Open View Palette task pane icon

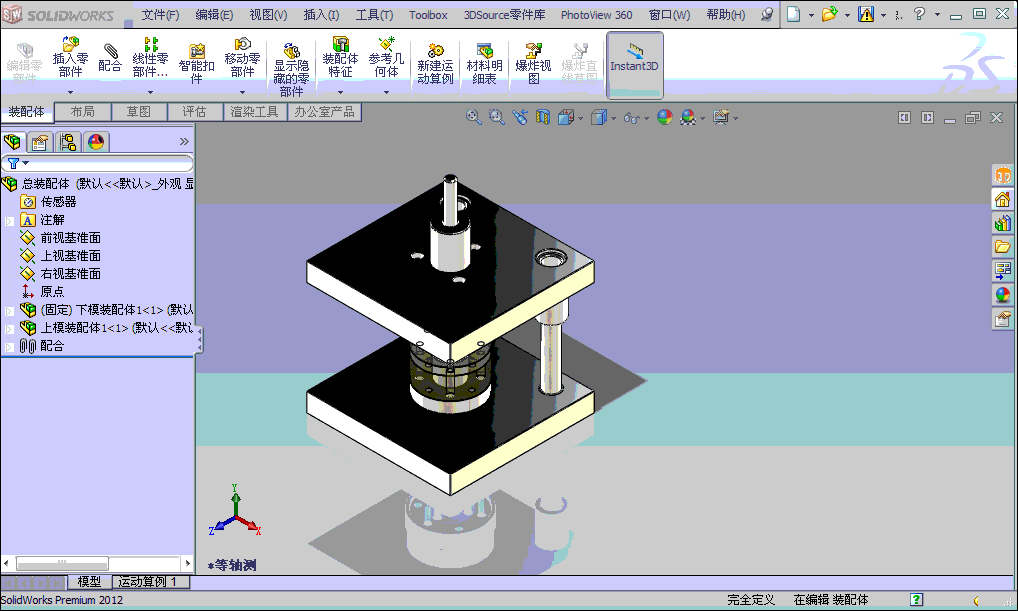coord(1003,271)
